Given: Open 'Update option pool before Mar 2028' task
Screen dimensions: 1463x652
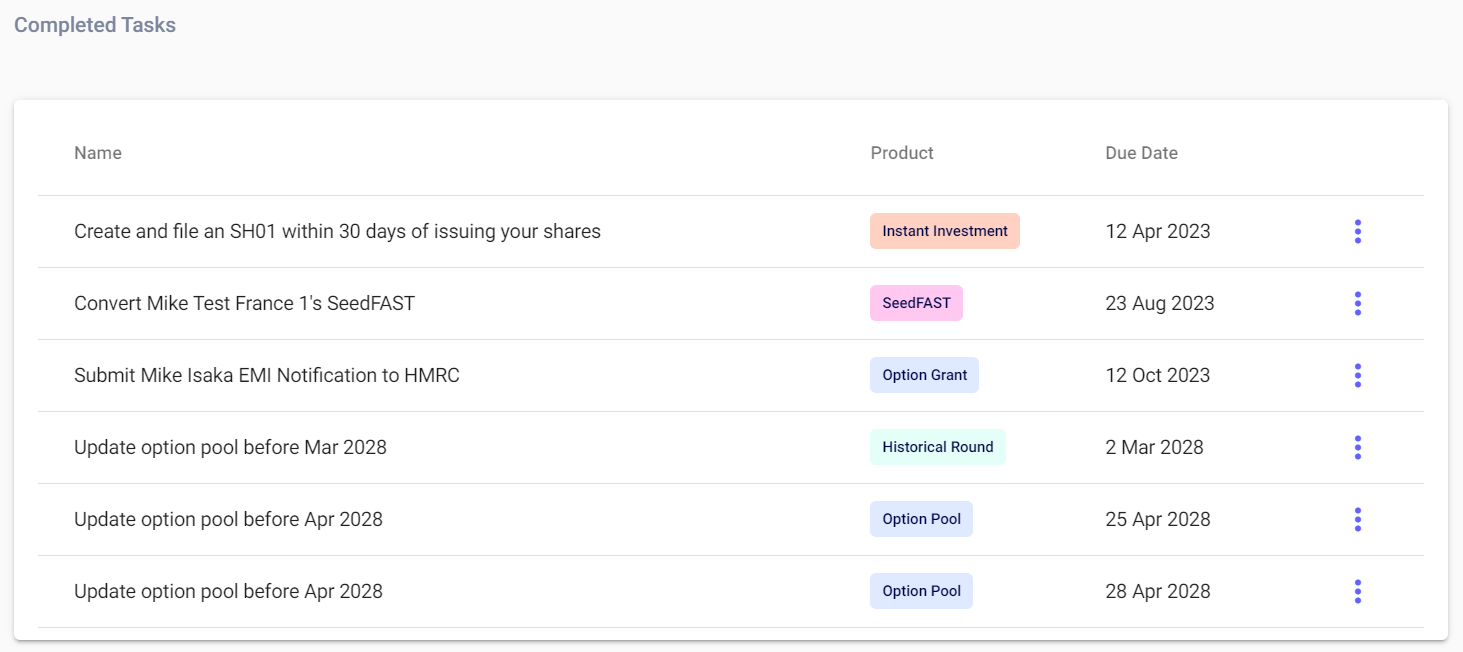Looking at the screenshot, I should pyautogui.click(x=230, y=447).
